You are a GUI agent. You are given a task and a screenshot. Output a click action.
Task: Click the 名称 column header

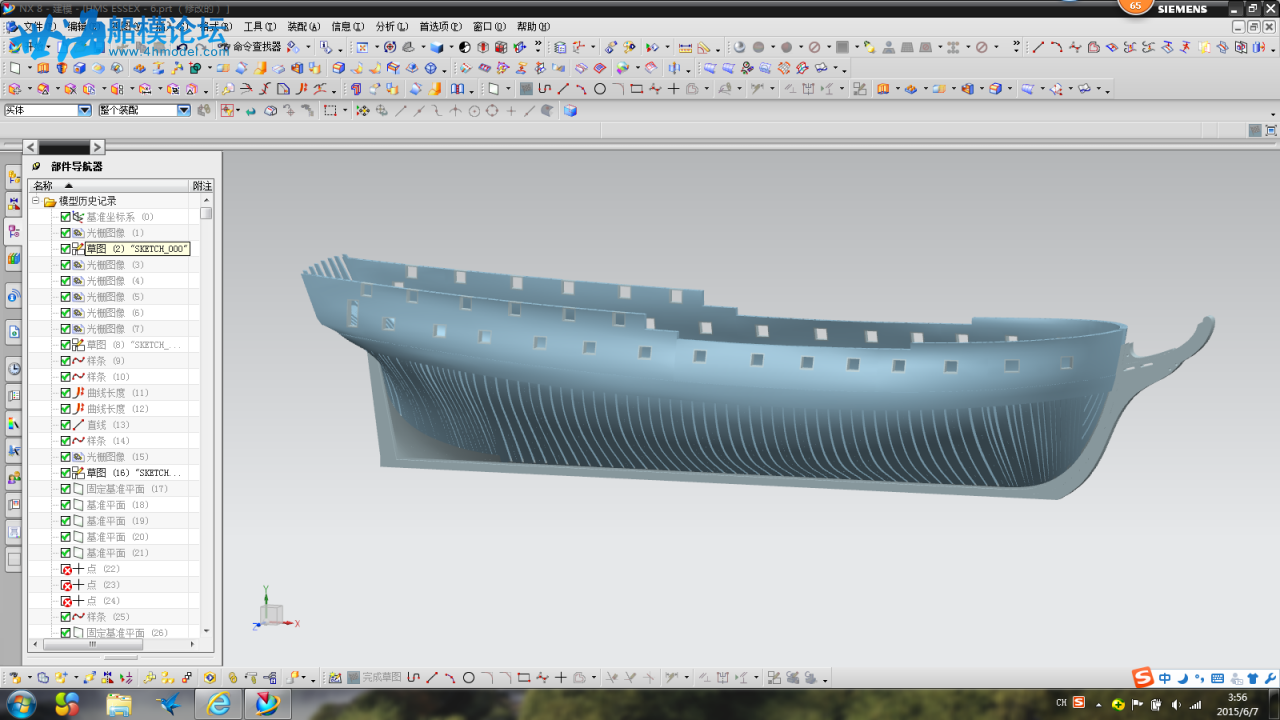pos(108,186)
